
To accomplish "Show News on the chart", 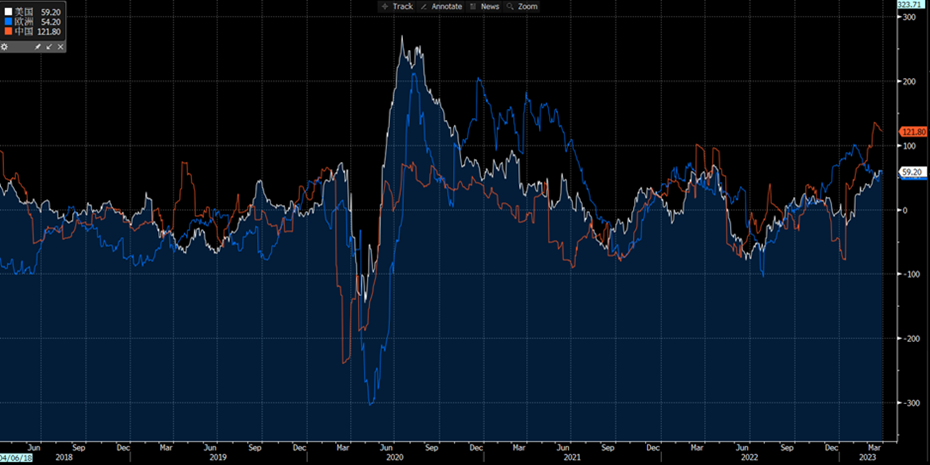I will tap(485, 6).
